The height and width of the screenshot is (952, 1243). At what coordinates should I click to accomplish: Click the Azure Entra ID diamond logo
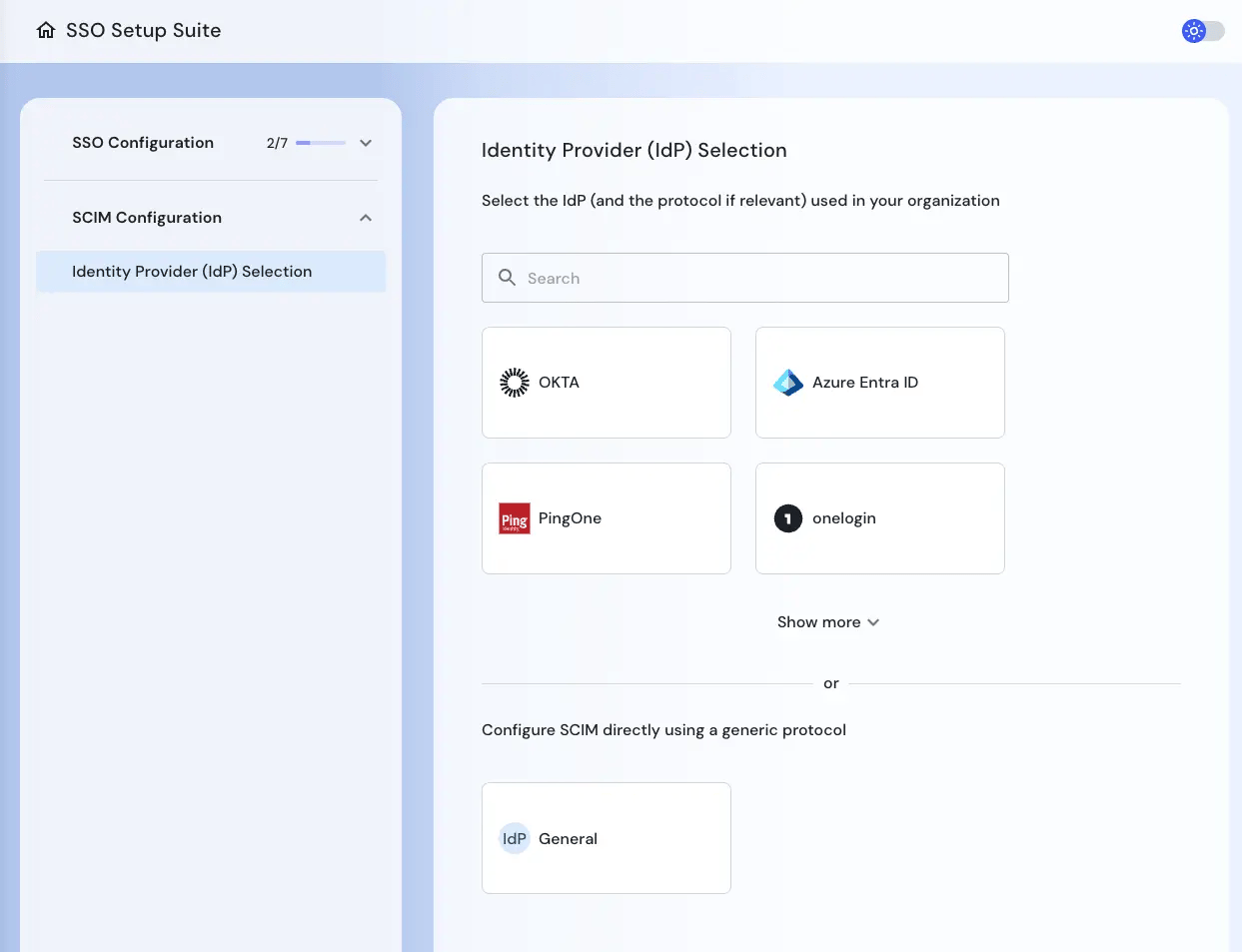788,383
